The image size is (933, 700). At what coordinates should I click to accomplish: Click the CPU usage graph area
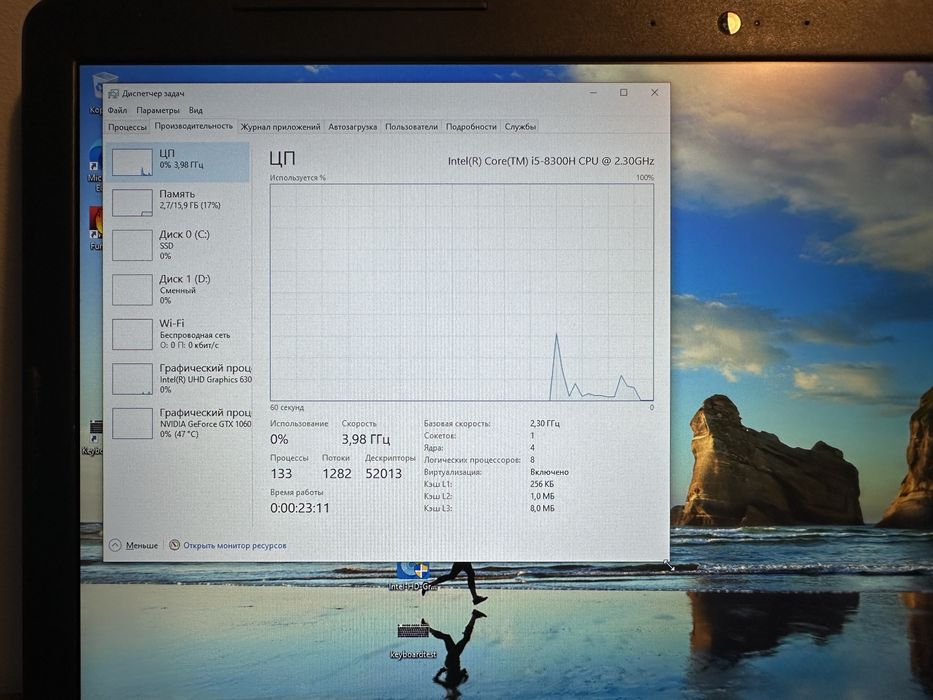coord(462,292)
